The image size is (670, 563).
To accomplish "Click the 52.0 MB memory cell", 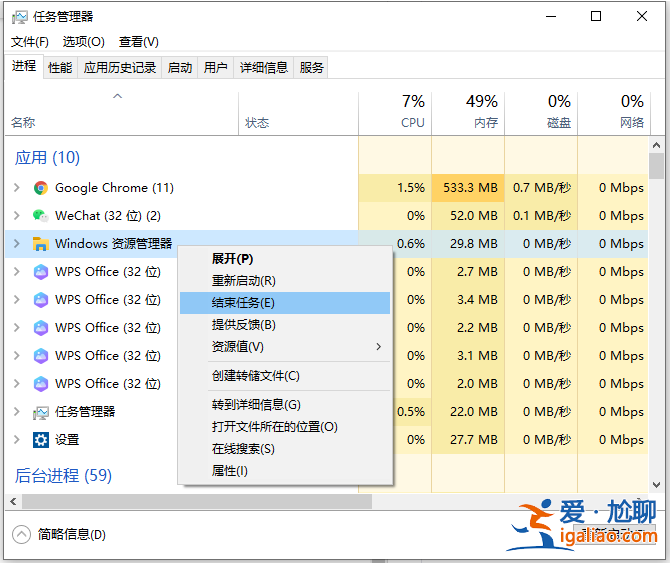I will coord(468,216).
